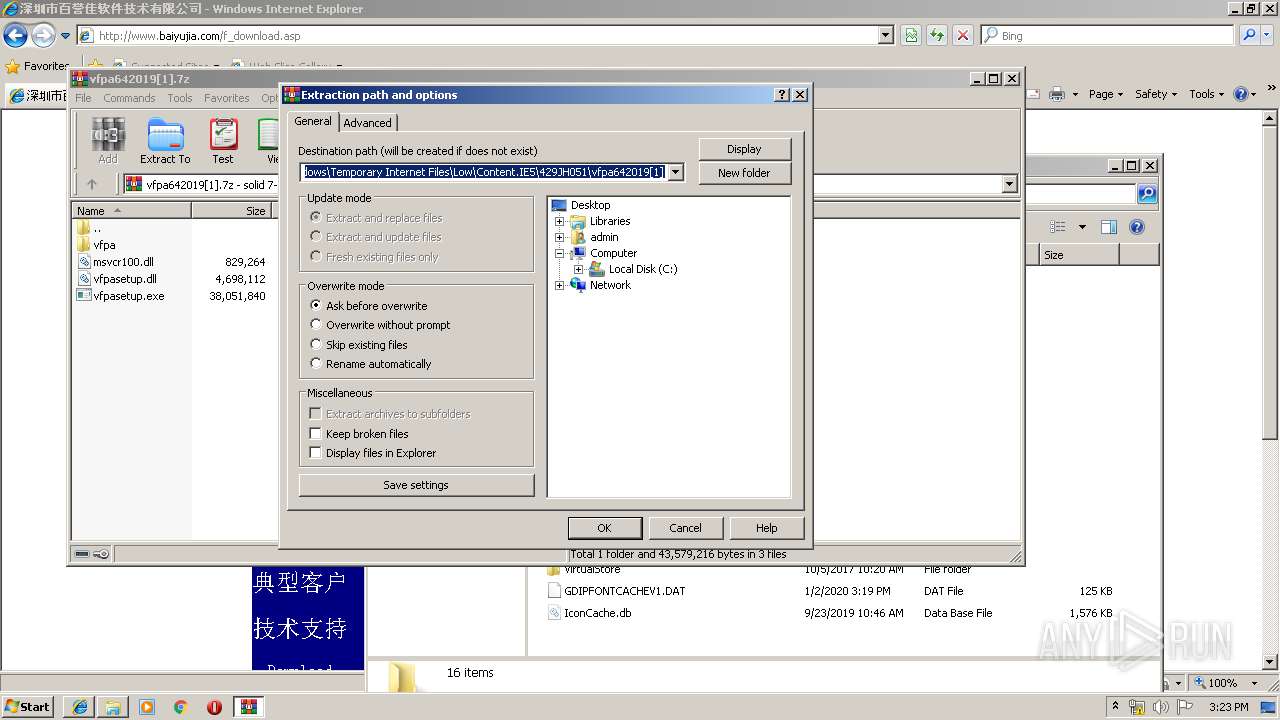The width and height of the screenshot is (1280, 720).
Task: Select IconCache.db in Explorer window
Action: (597, 613)
